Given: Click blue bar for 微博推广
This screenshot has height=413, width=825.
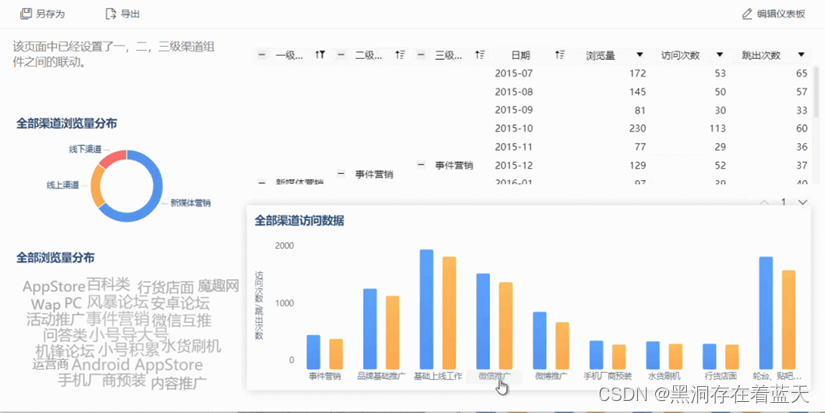Looking at the screenshot, I should tap(539, 340).
